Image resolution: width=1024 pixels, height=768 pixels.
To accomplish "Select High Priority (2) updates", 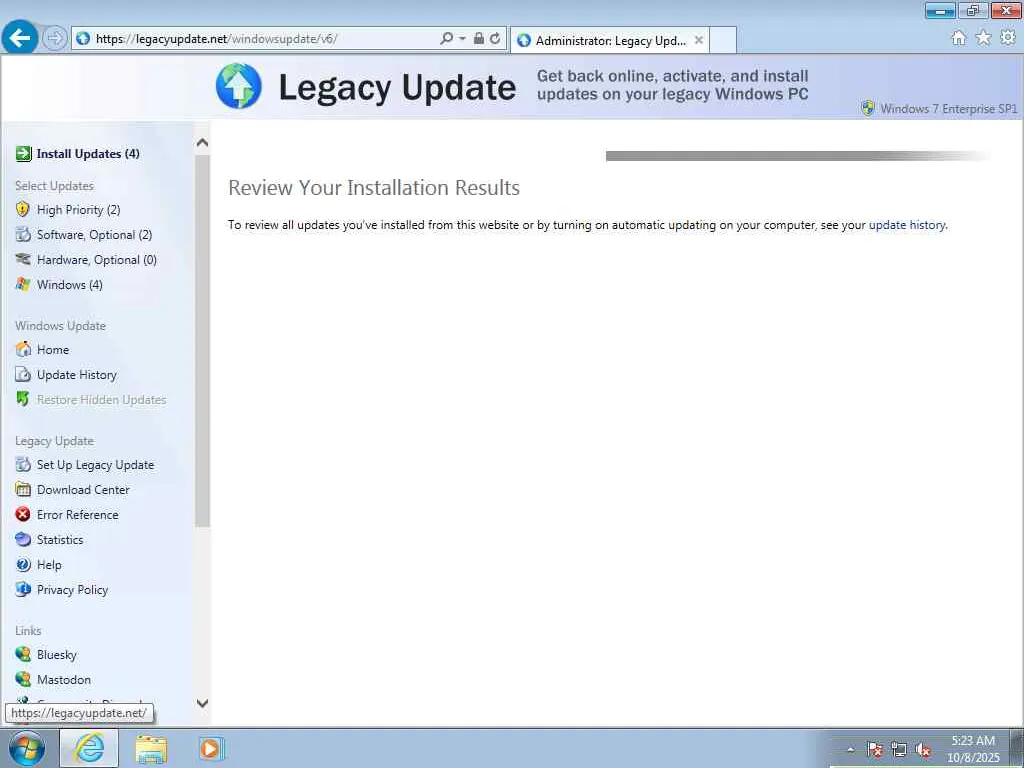I will [78, 210].
